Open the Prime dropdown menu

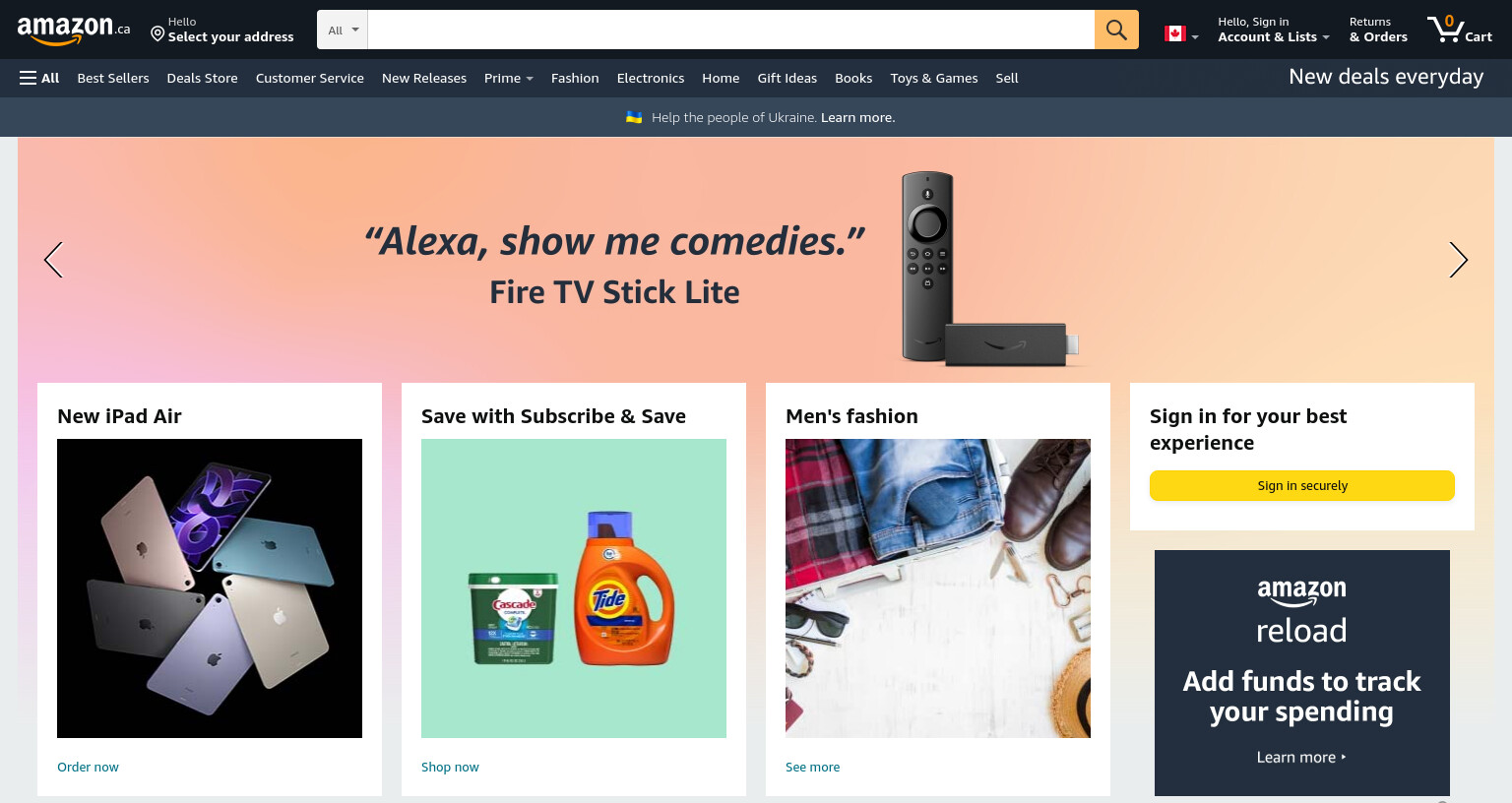pos(508,78)
